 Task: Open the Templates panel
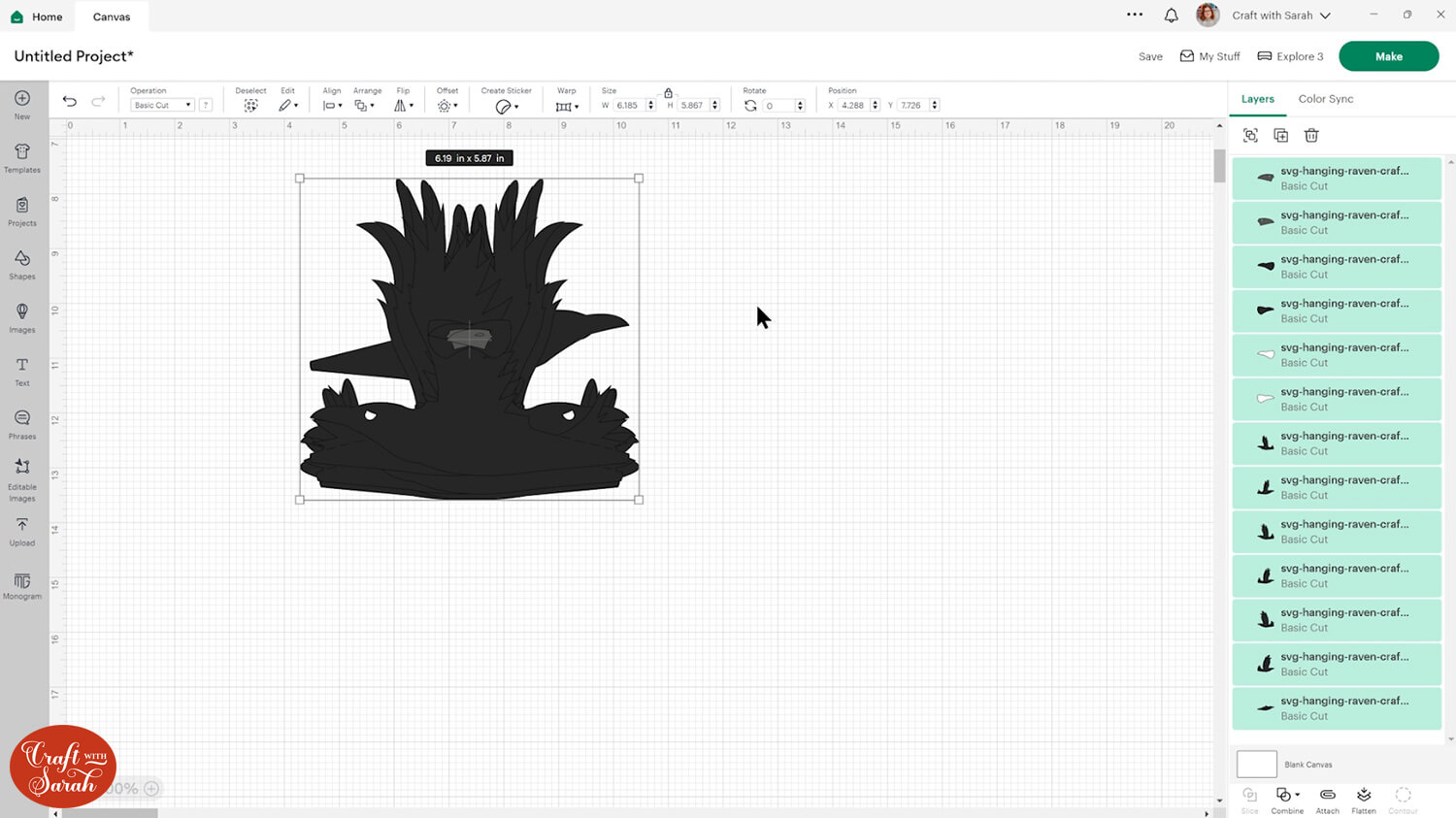pyautogui.click(x=22, y=156)
